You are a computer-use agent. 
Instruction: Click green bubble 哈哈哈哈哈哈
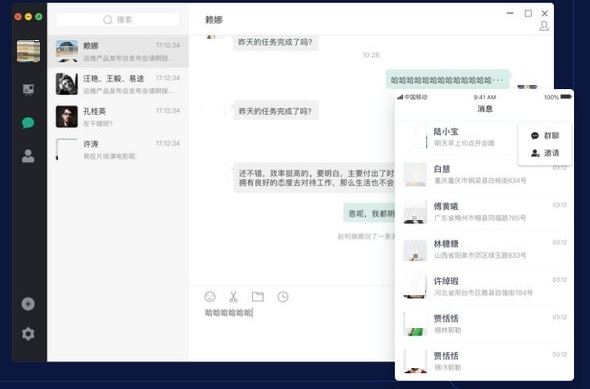point(447,80)
